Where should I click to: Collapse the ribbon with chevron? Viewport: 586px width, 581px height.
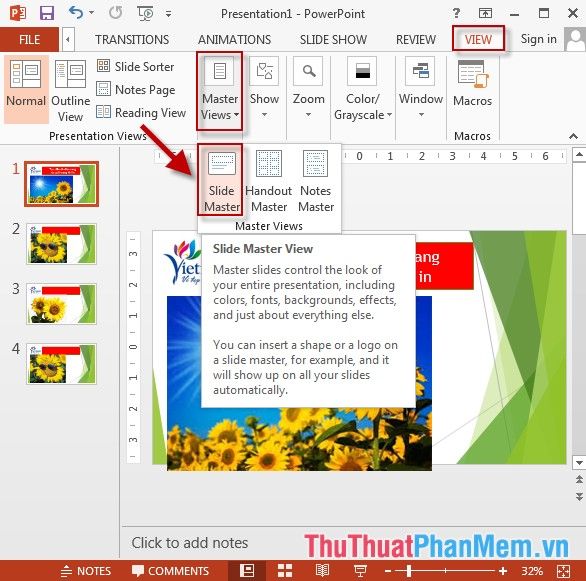point(573,136)
